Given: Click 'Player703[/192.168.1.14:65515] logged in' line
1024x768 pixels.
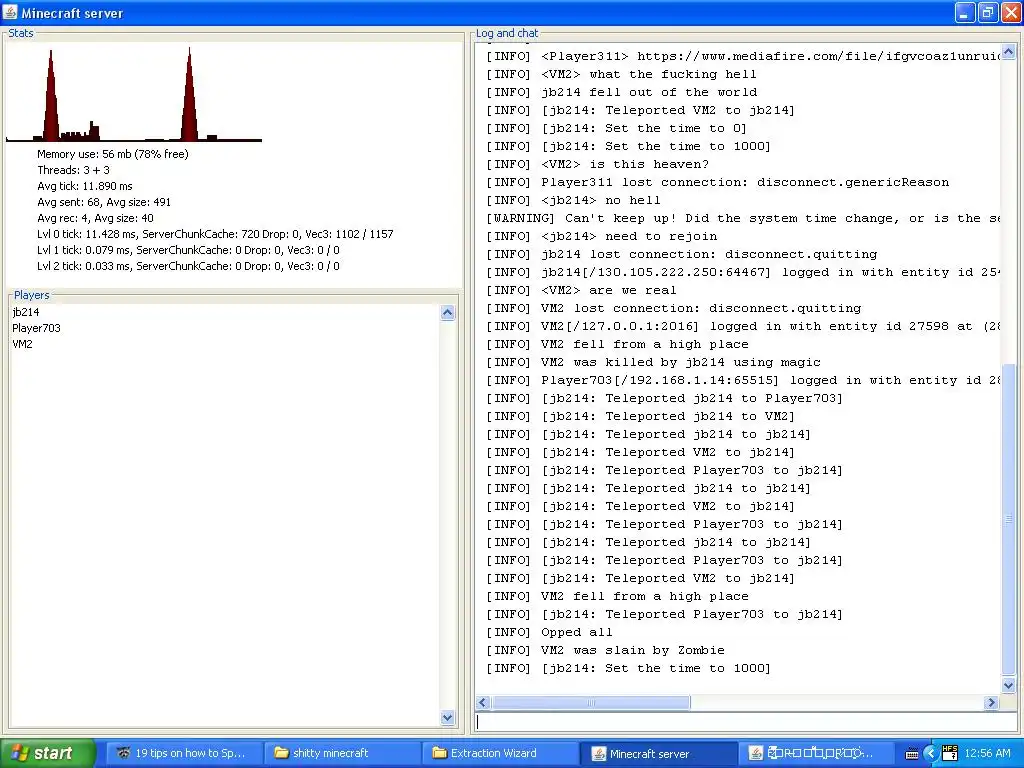Looking at the screenshot, I should click(x=743, y=380).
